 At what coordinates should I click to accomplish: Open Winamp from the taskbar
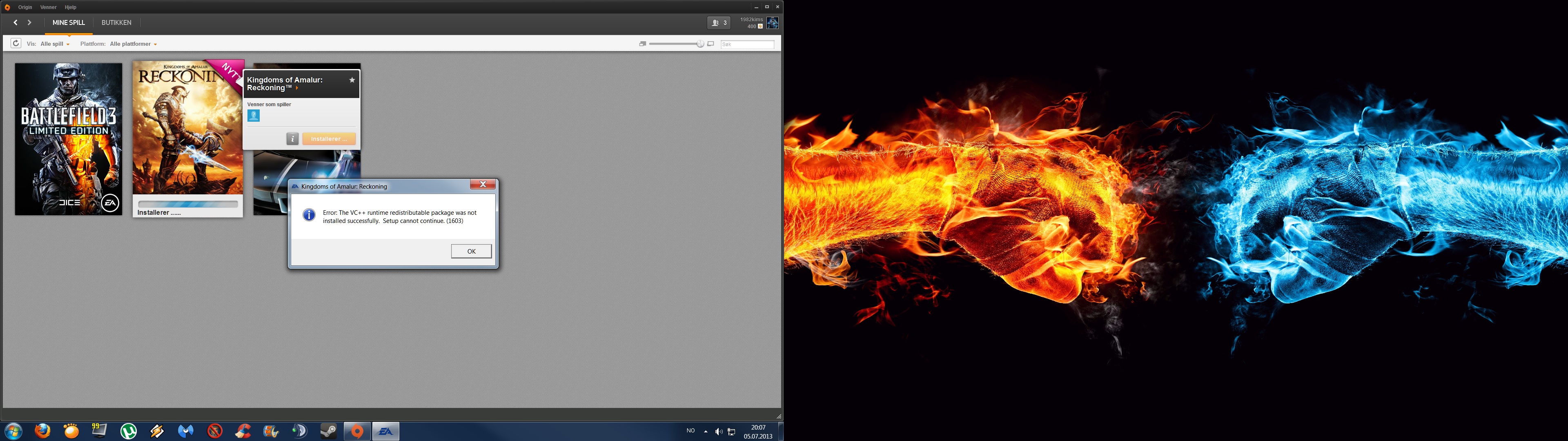pyautogui.click(x=157, y=431)
